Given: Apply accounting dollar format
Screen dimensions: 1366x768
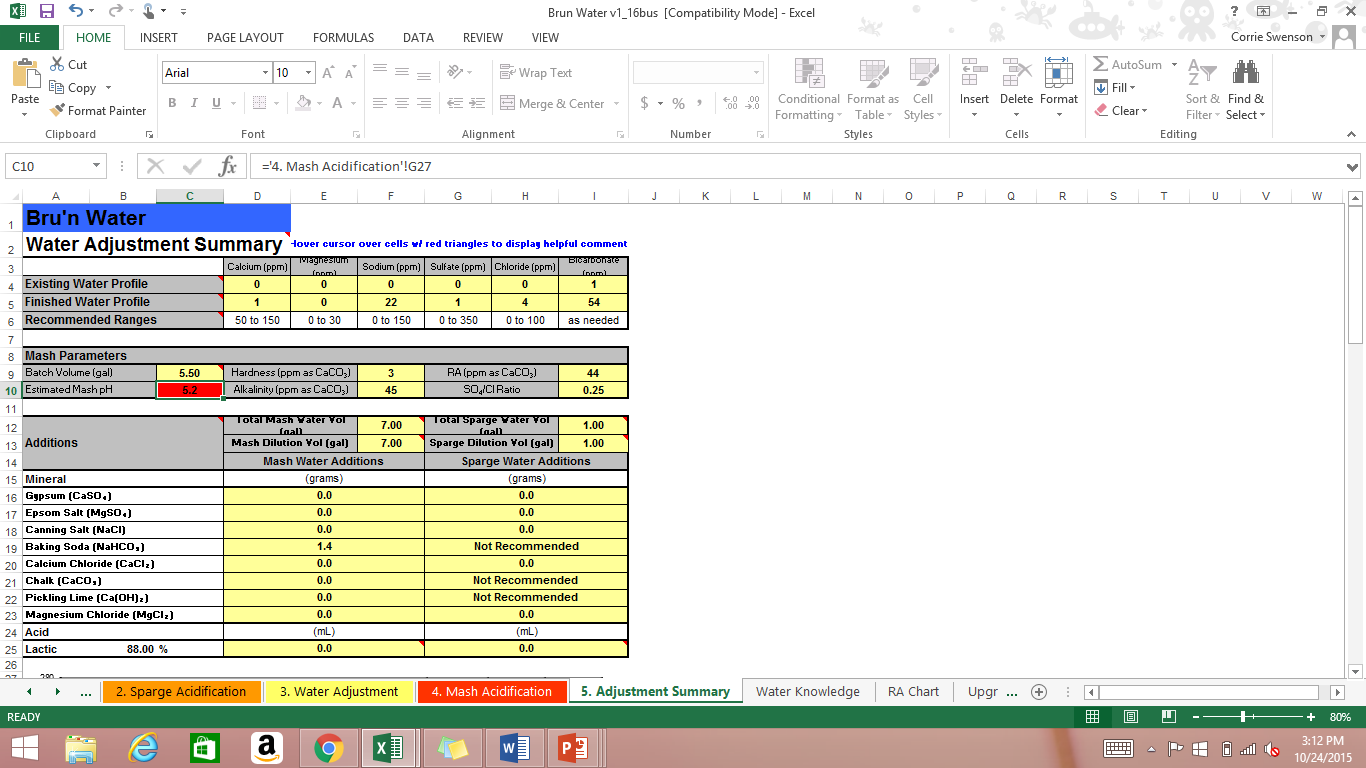Looking at the screenshot, I should 645,103.
